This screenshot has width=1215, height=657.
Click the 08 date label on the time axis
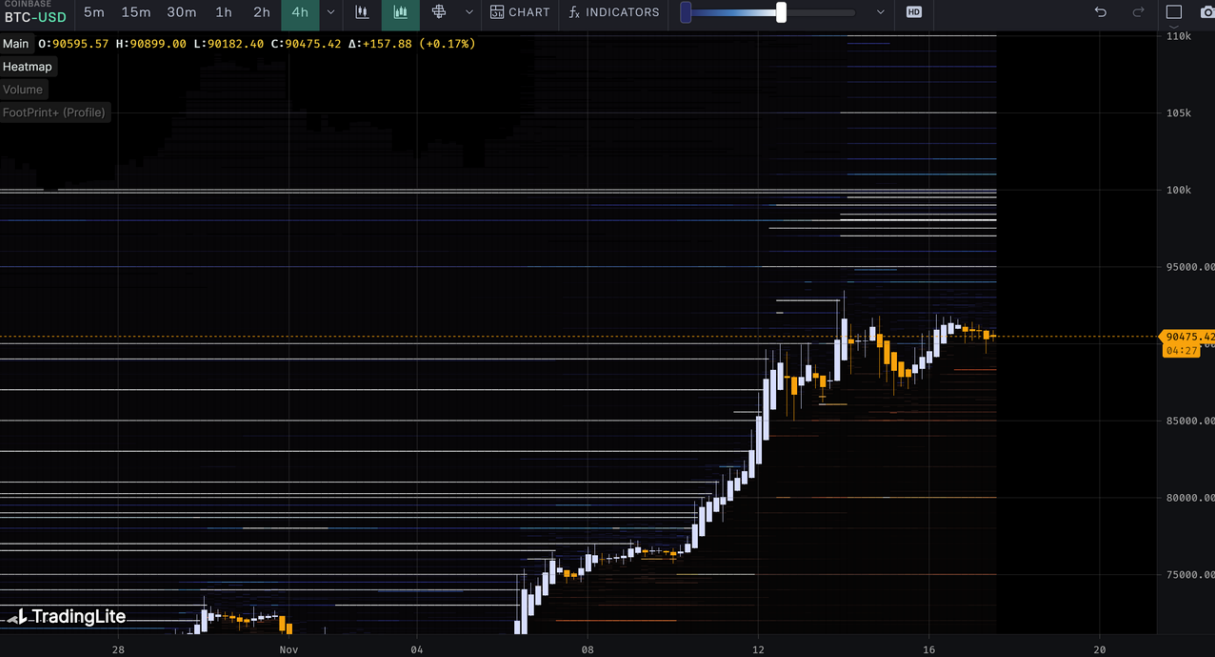pyautogui.click(x=588, y=649)
